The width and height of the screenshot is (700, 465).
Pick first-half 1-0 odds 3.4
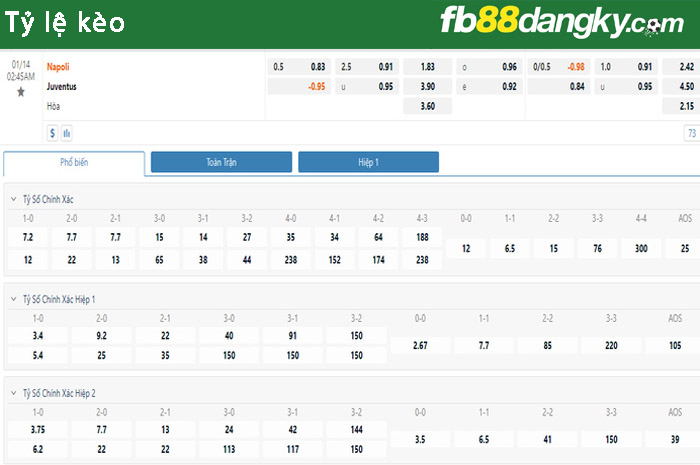[38, 336]
